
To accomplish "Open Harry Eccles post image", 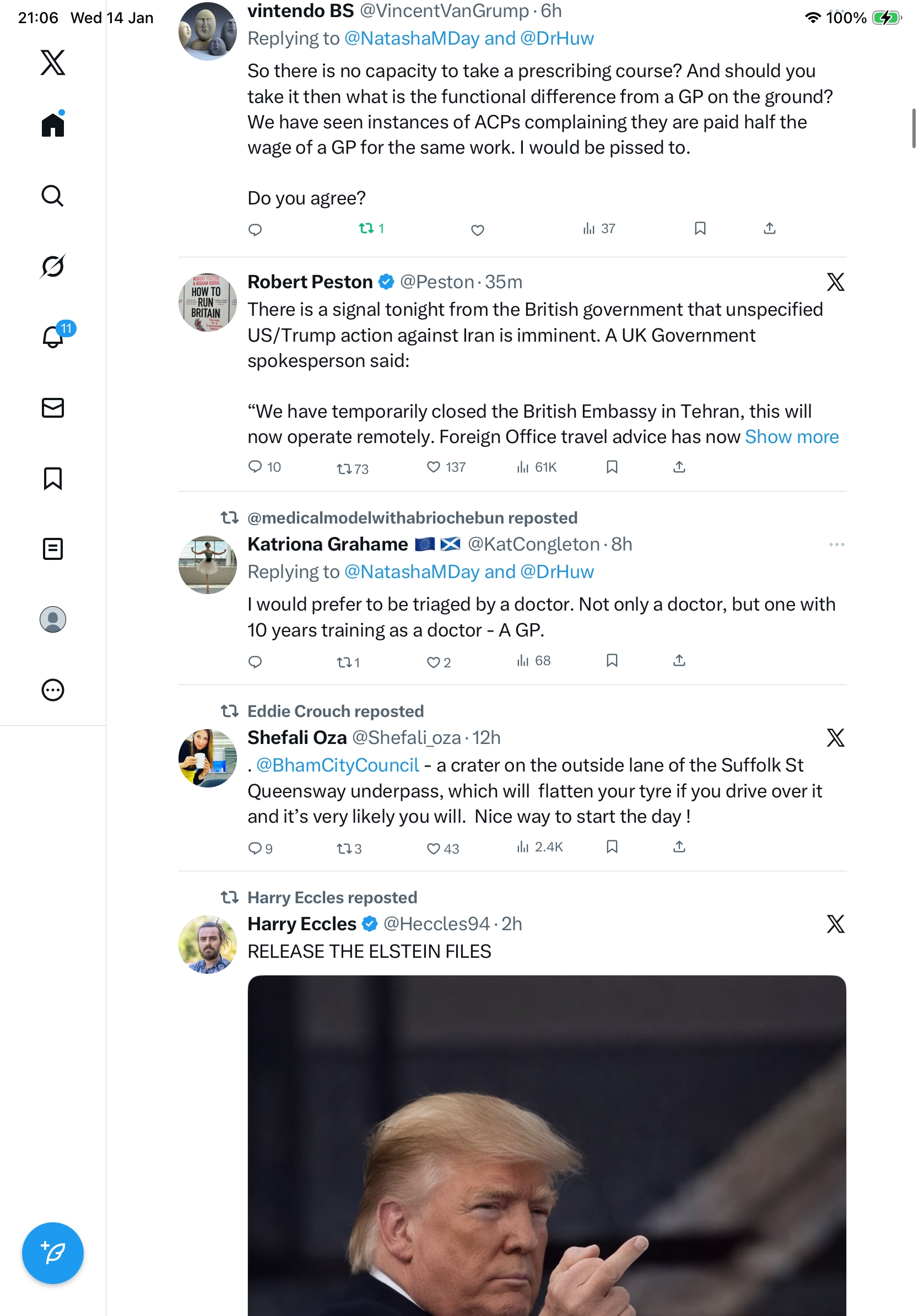I will pyautogui.click(x=547, y=1145).
